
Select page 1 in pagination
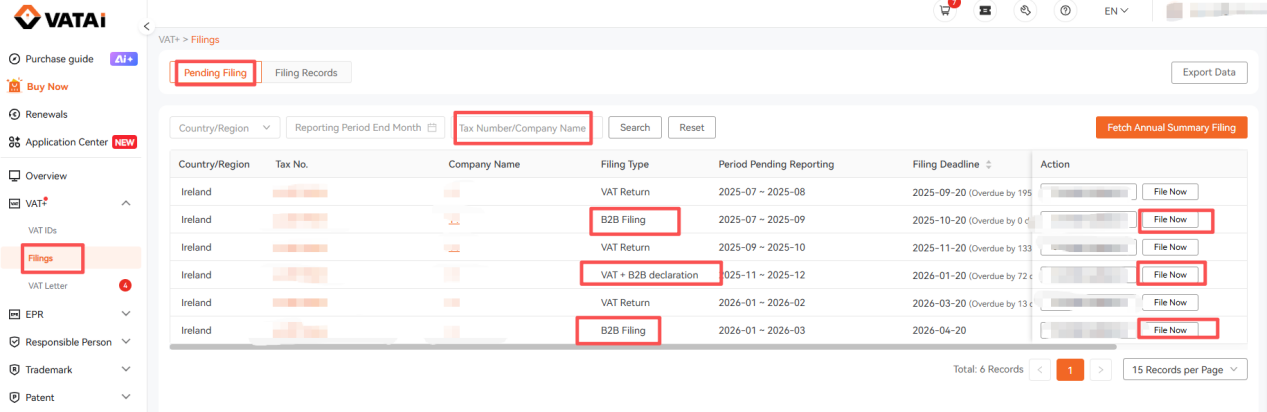tap(1070, 370)
